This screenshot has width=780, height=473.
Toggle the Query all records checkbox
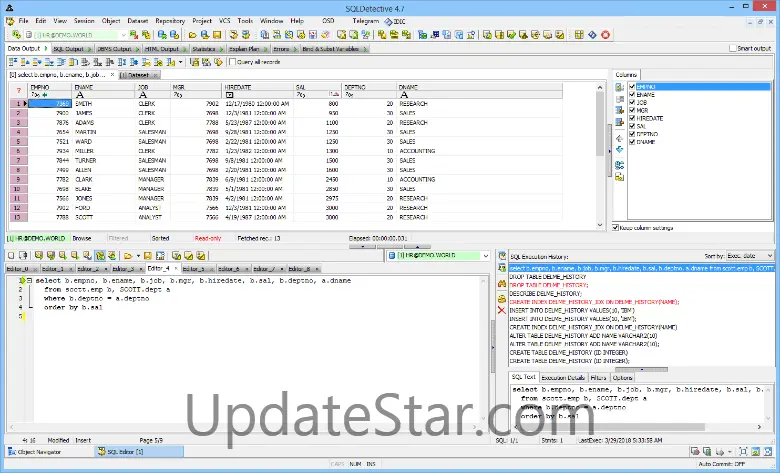[x=232, y=62]
